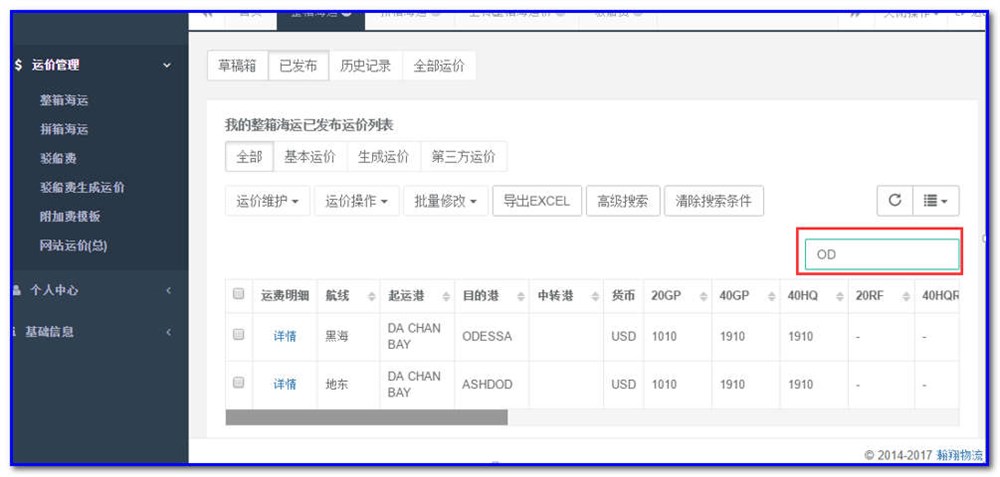Click the 高级搜索 button
Image resolution: width=1000 pixels, height=477 pixels.
pyautogui.click(x=623, y=202)
